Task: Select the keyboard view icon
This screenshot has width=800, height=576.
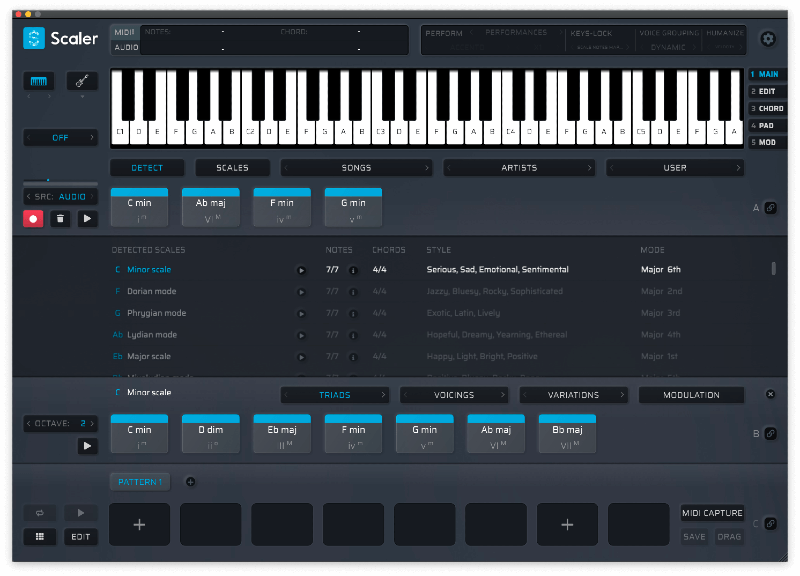Action: [39, 81]
